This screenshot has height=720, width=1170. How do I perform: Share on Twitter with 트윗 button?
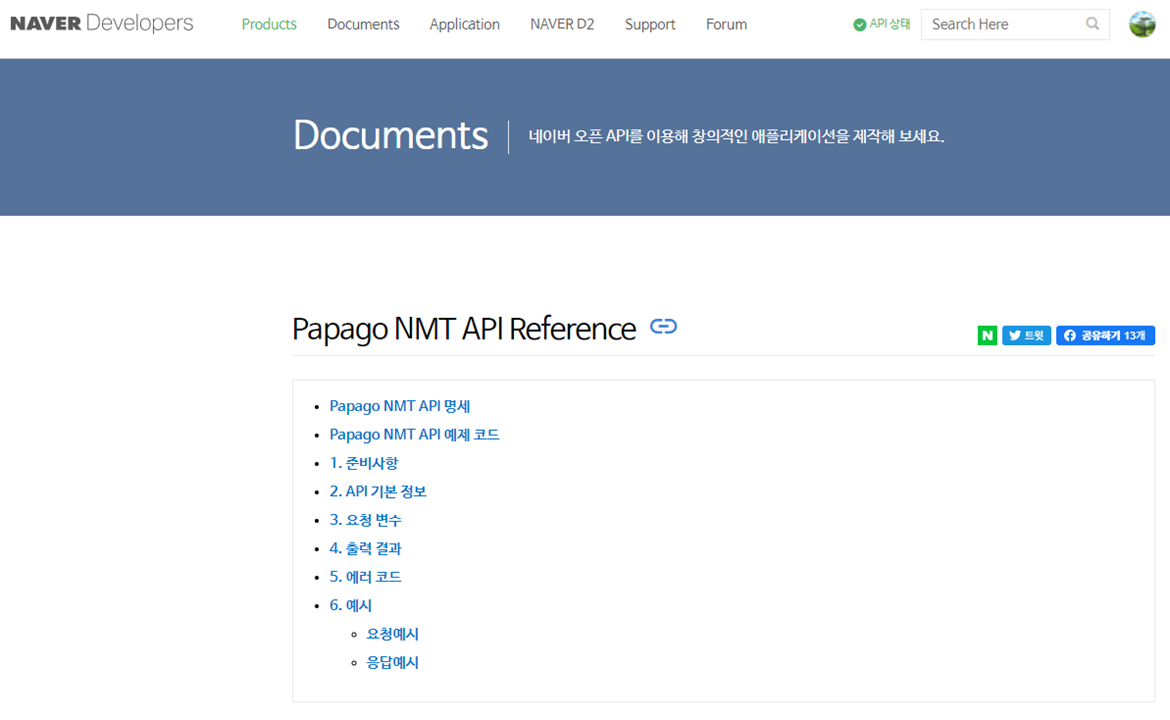pyautogui.click(x=1027, y=336)
